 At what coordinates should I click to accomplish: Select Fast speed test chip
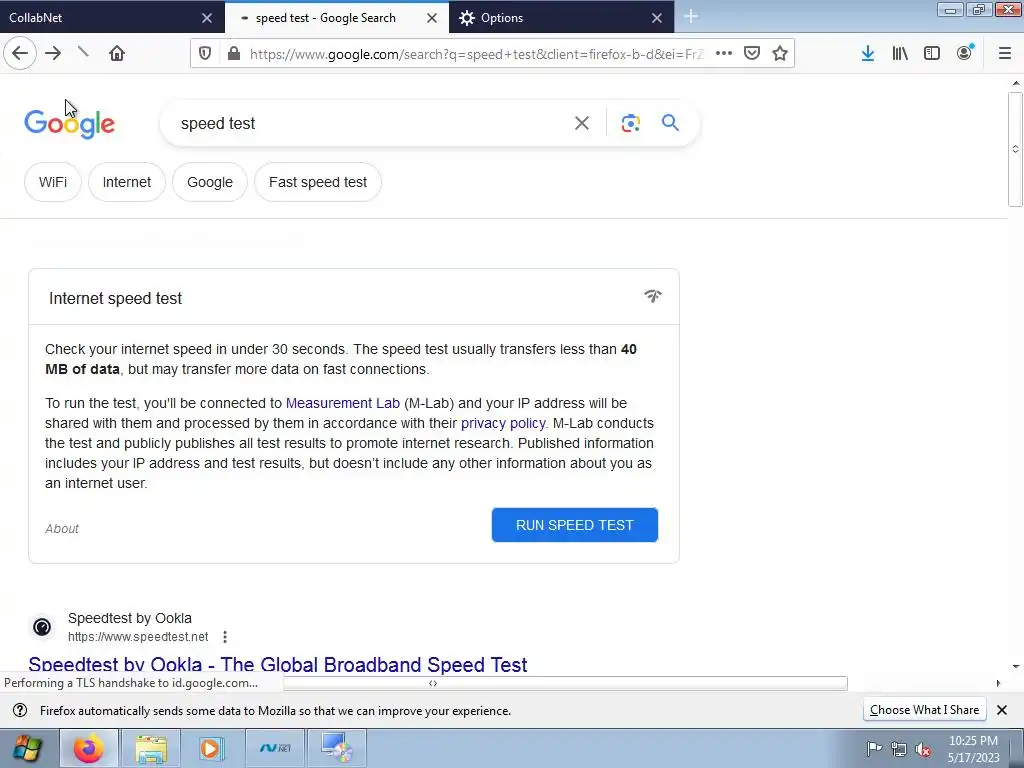coord(318,182)
